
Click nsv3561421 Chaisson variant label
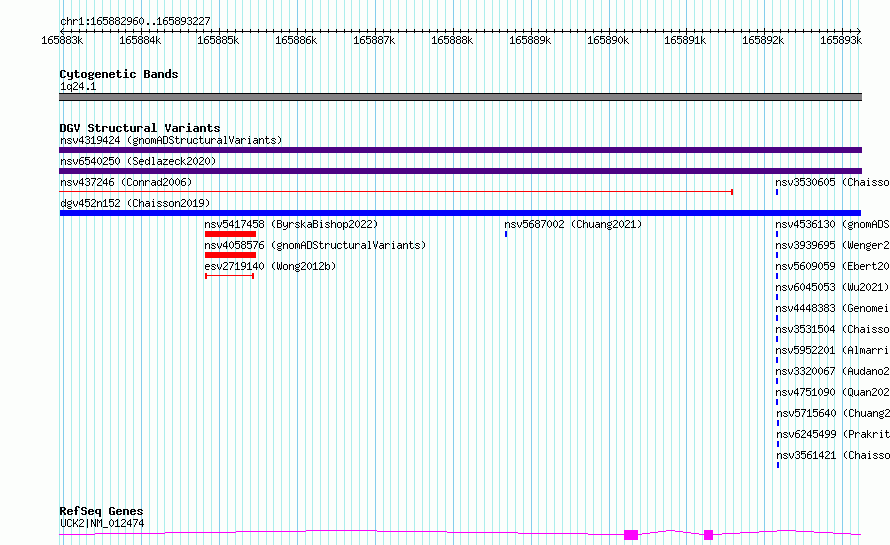(832, 455)
